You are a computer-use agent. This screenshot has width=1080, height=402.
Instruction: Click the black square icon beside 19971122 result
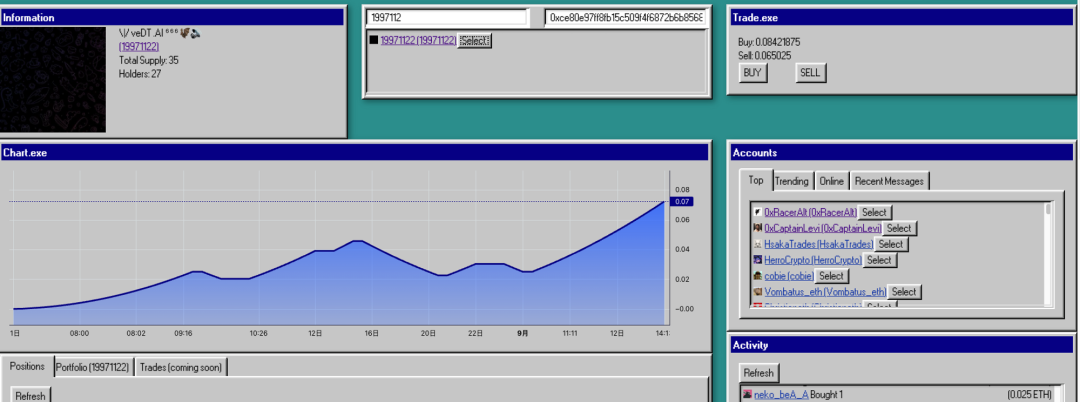[x=374, y=41]
